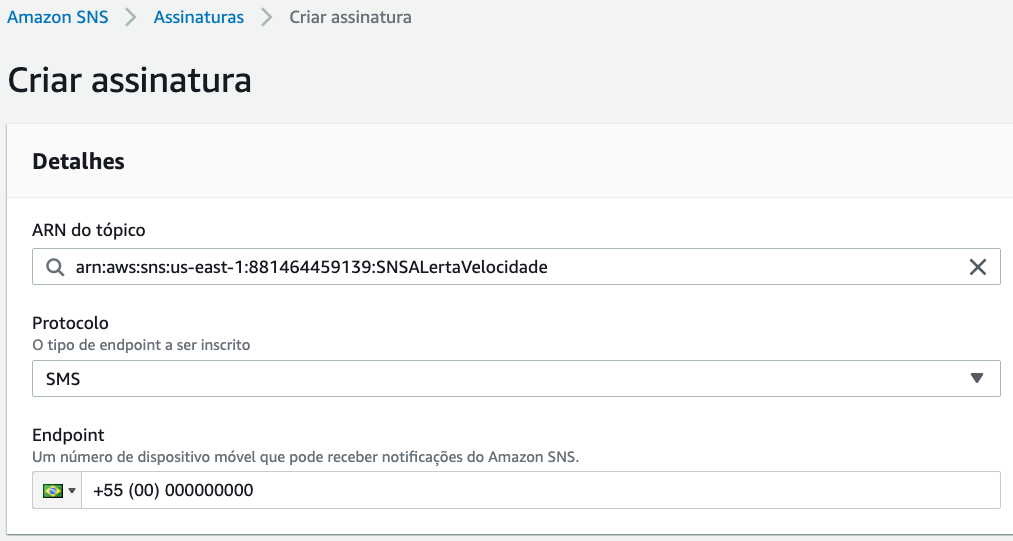Click 'O tipo de endpoint a ser inscrito' description
1013x541 pixels.
141,345
